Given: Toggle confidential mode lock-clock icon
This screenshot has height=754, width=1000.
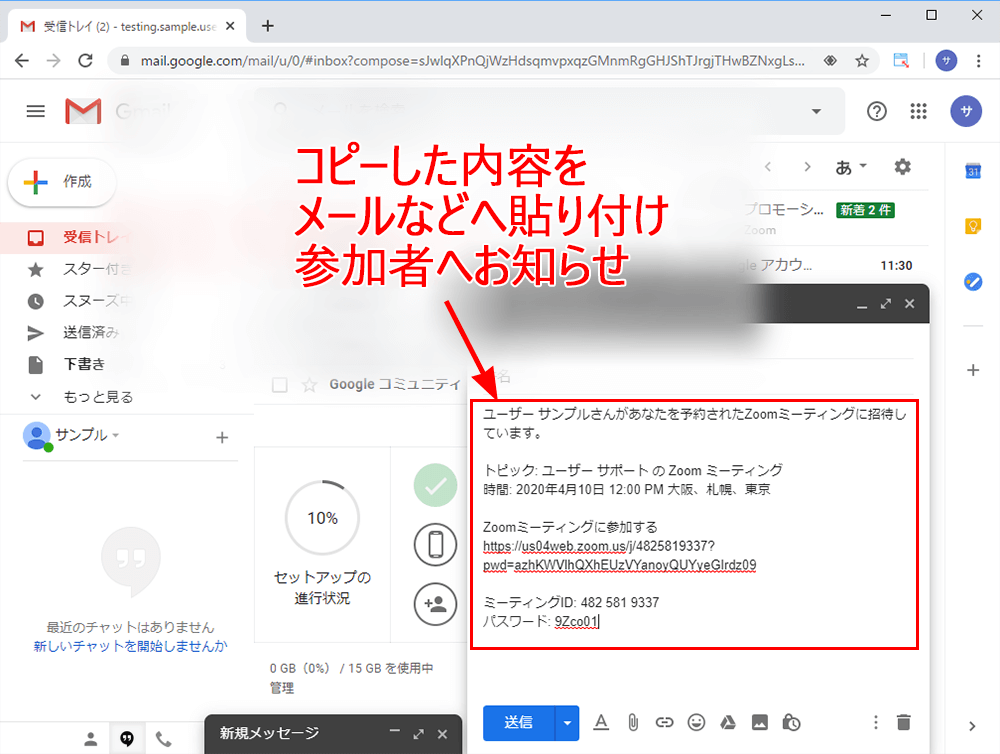Looking at the screenshot, I should (x=791, y=722).
